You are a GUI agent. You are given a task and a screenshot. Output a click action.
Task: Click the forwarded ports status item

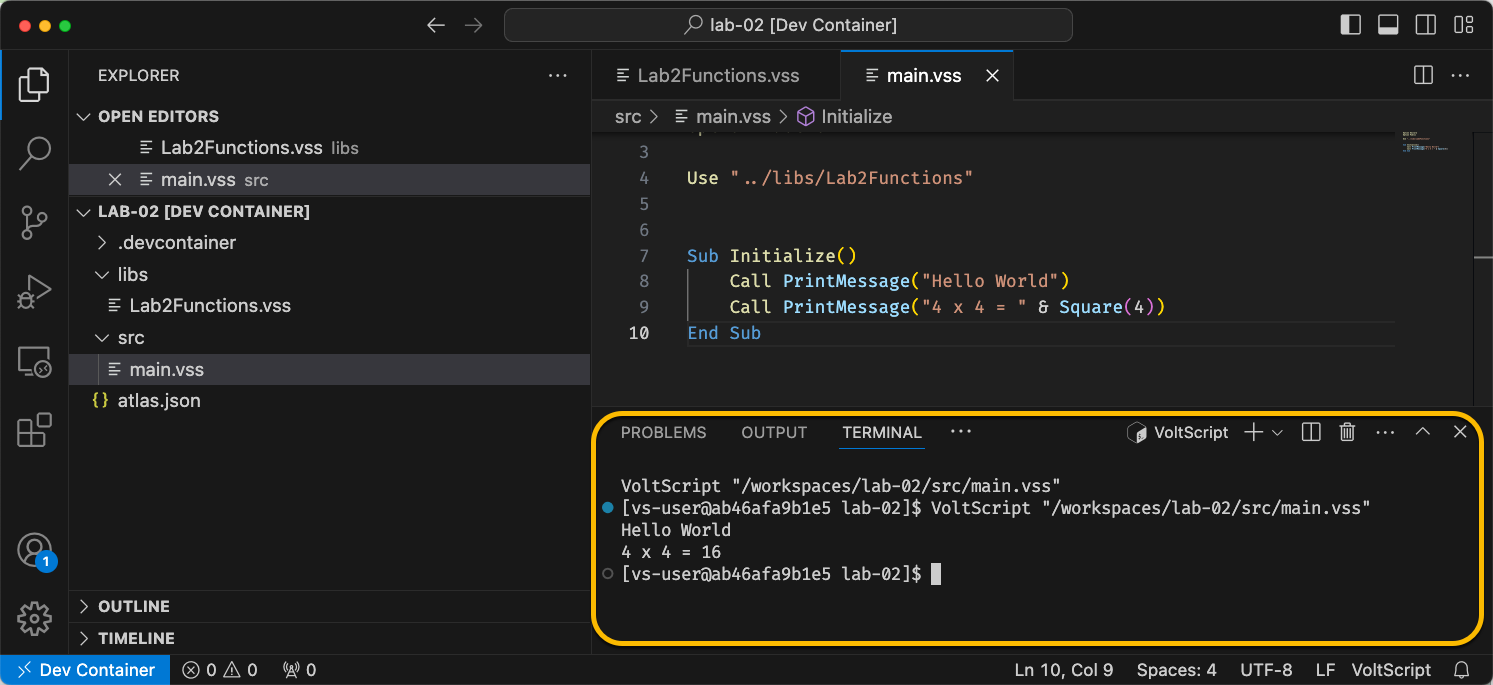299,670
